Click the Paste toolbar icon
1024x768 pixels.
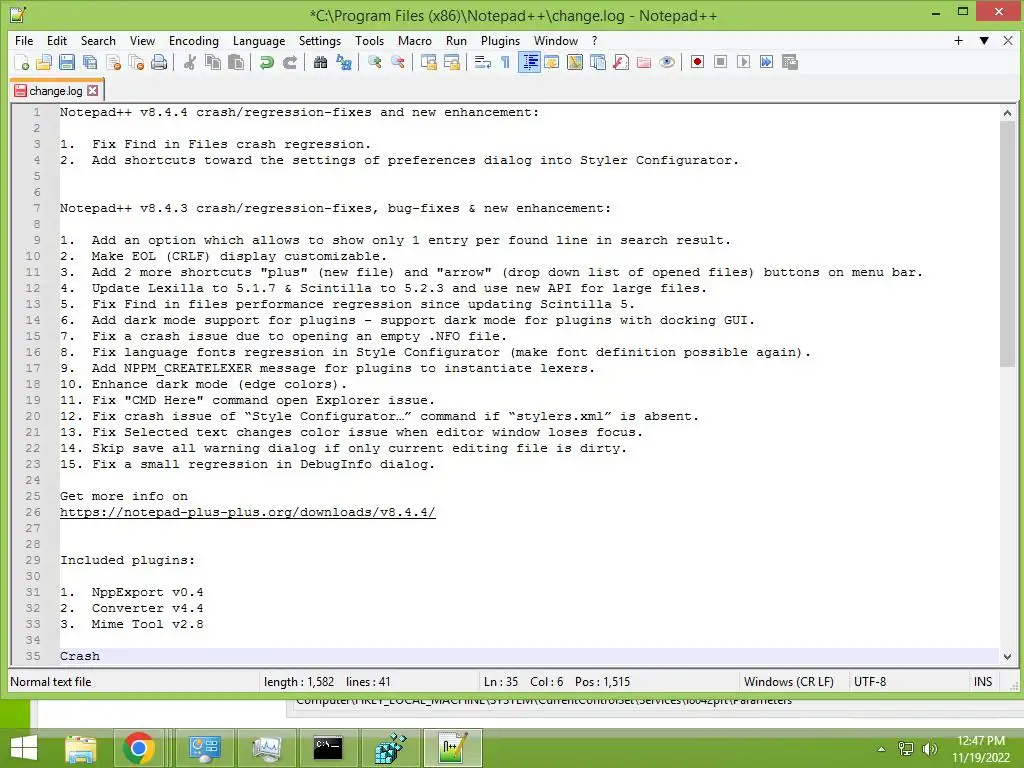(236, 62)
